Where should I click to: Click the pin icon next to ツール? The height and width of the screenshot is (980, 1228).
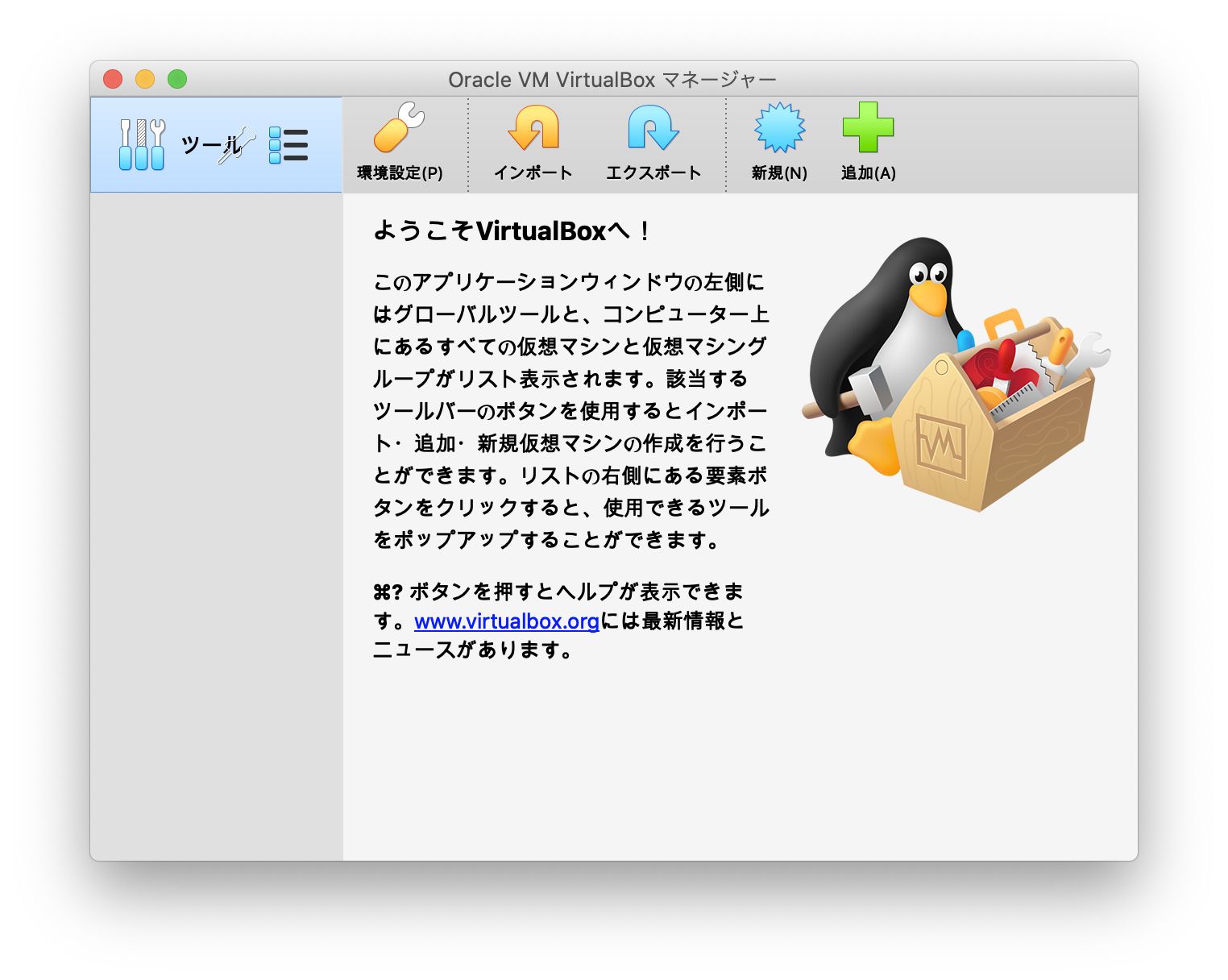pos(239,146)
